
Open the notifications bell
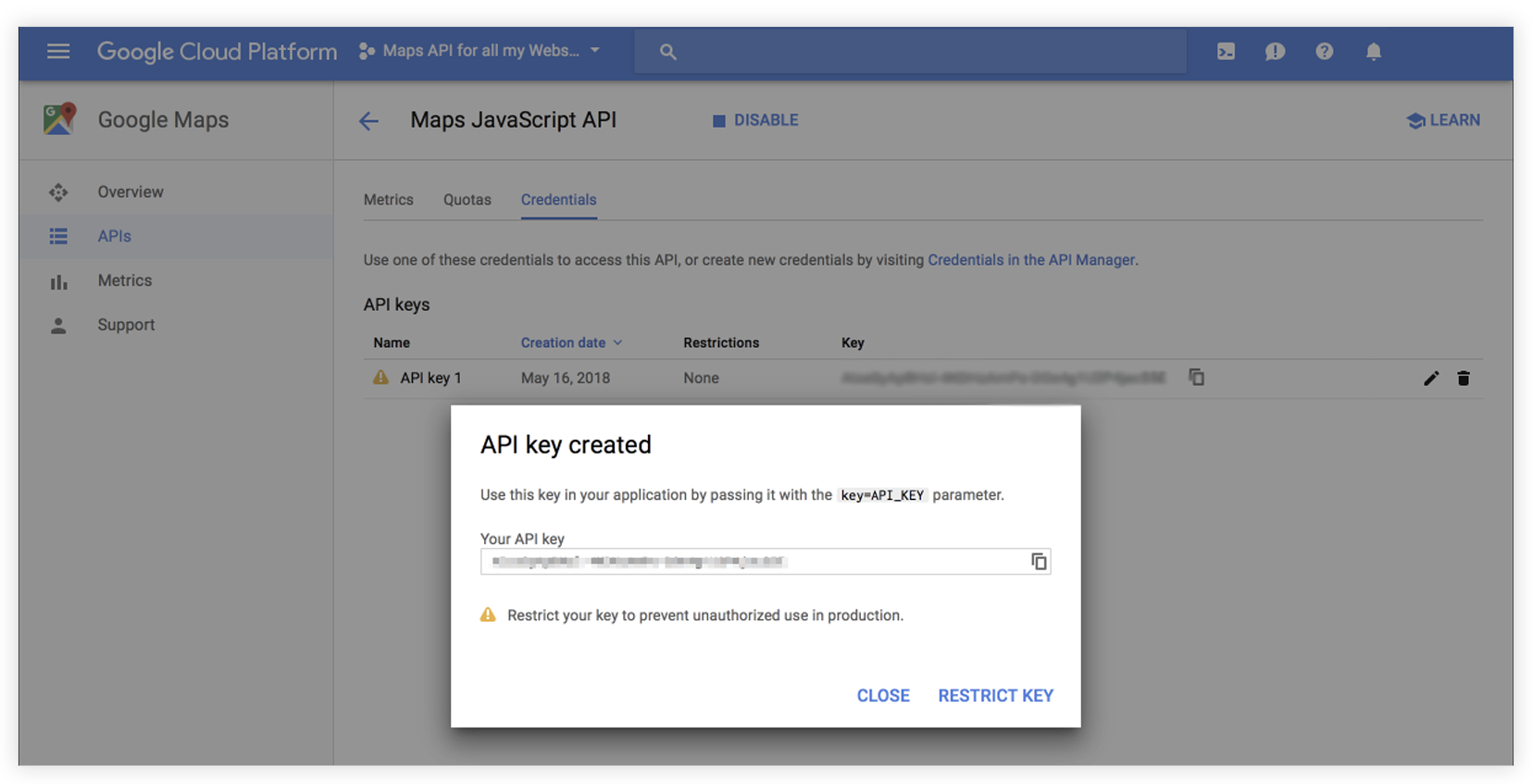pyautogui.click(x=1374, y=52)
